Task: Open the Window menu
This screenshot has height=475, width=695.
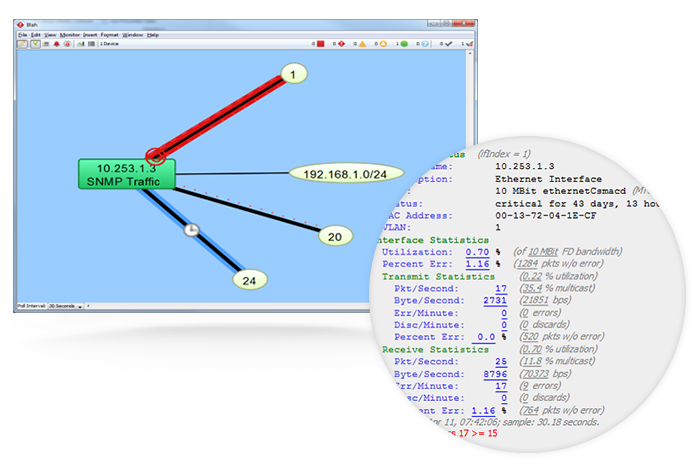Action: point(133,35)
